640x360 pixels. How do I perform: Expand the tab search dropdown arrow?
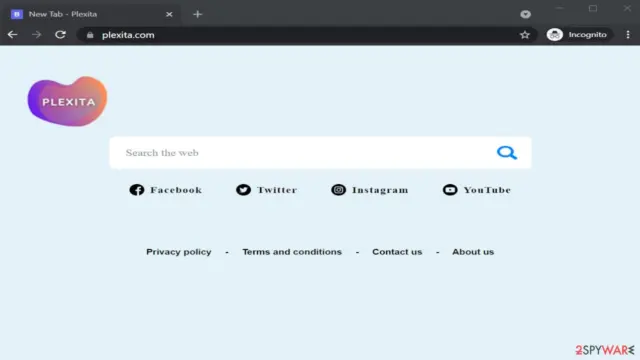tap(525, 14)
